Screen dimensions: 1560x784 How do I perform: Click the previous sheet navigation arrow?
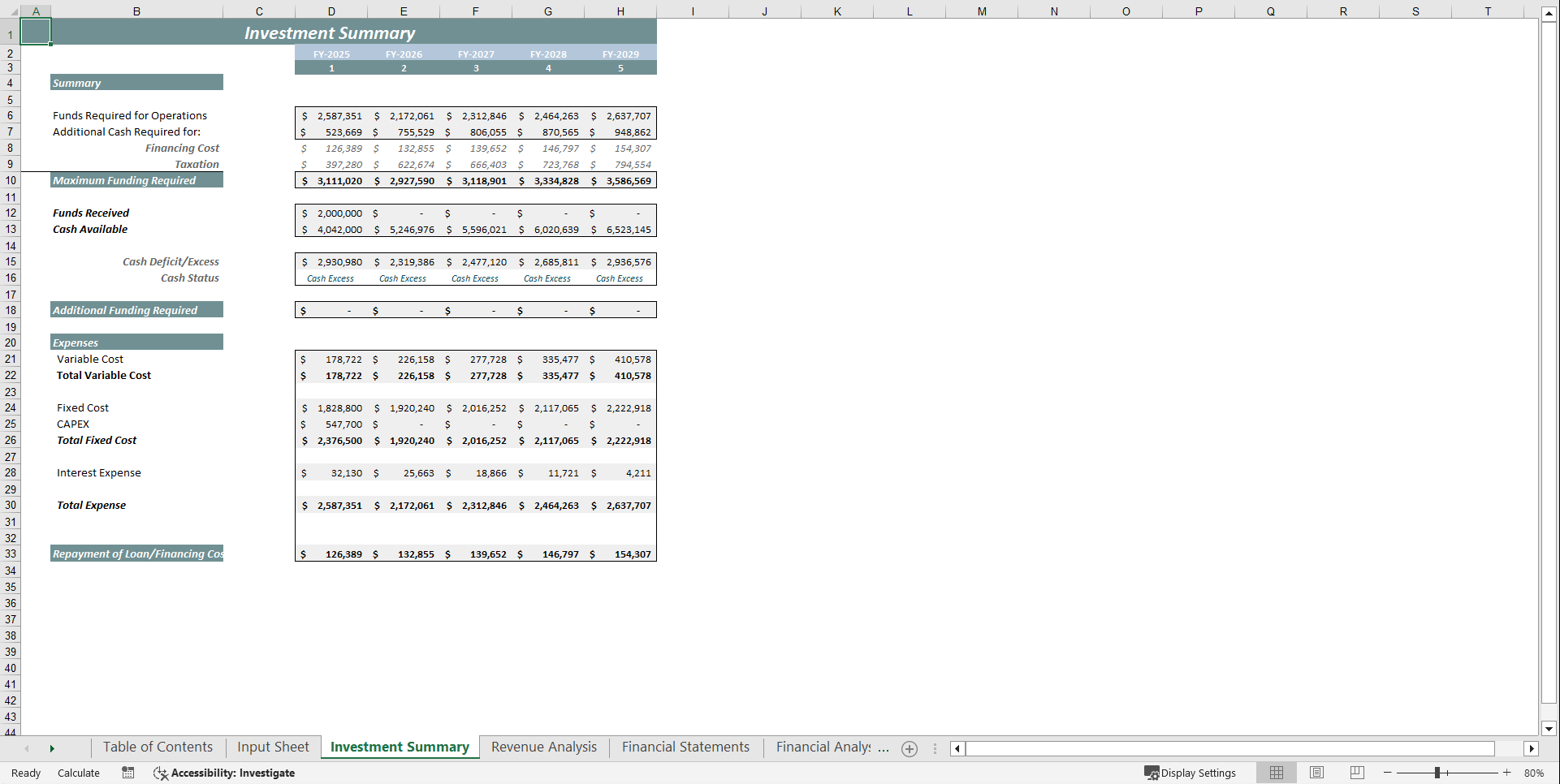point(27,748)
